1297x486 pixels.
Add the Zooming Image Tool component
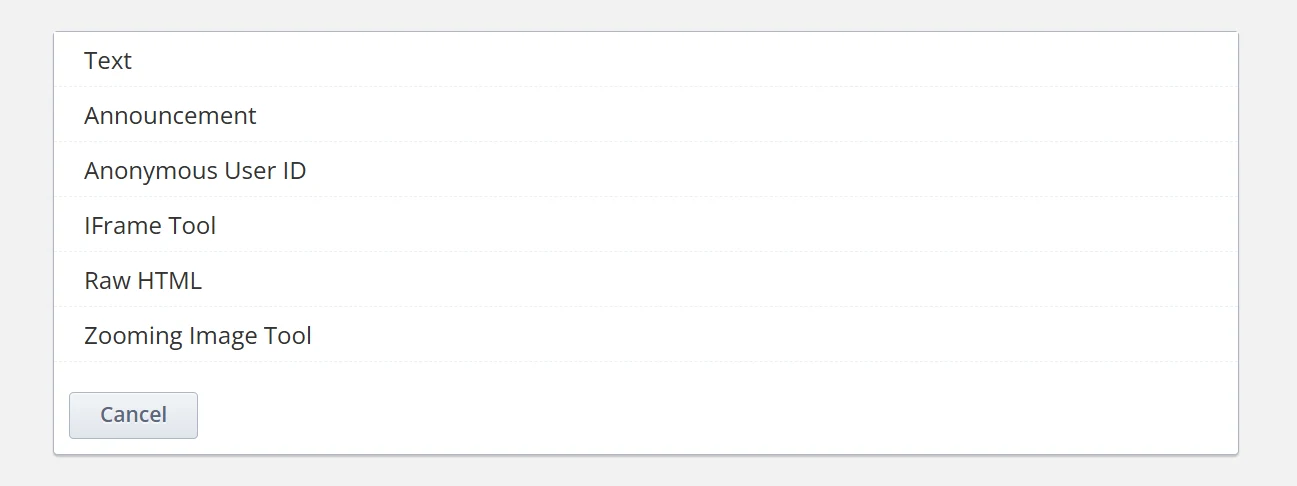[x=646, y=335]
